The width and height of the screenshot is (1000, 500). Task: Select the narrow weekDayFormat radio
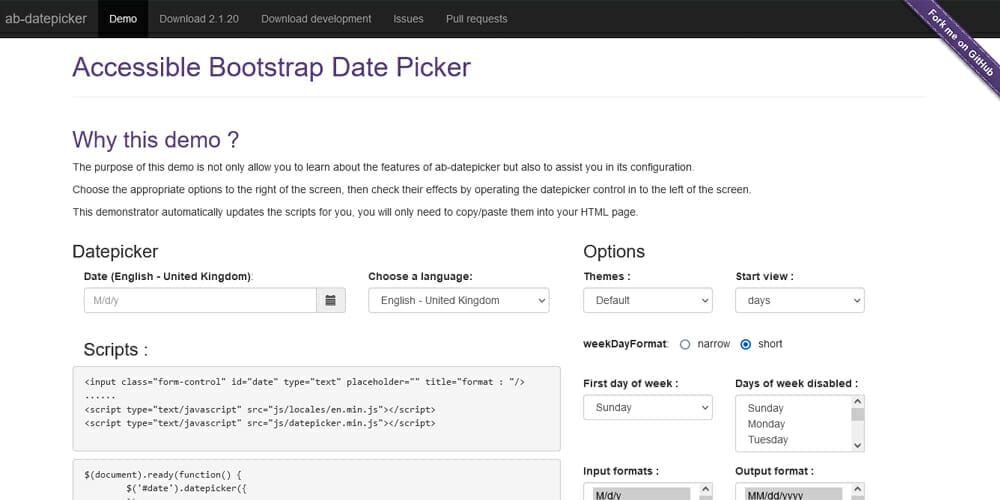685,344
